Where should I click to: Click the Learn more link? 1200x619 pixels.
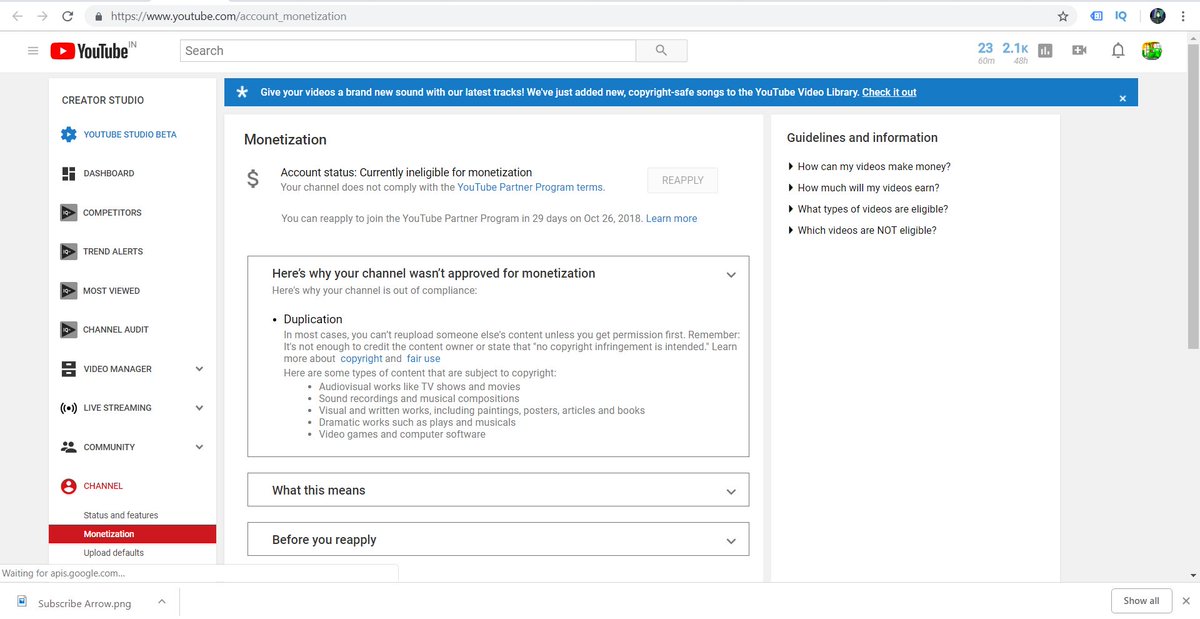pos(671,218)
